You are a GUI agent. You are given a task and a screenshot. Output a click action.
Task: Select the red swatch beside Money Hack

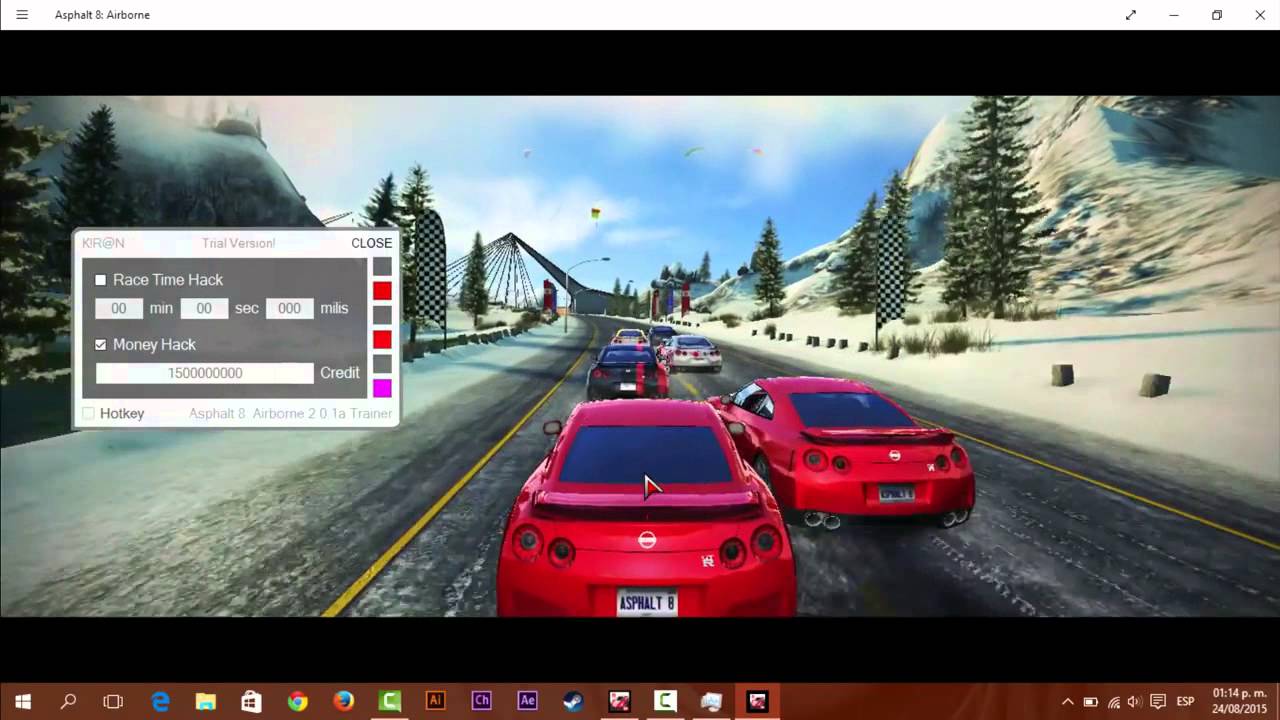point(382,340)
